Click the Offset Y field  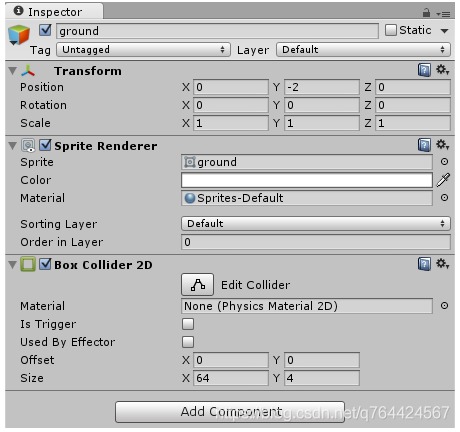322,360
